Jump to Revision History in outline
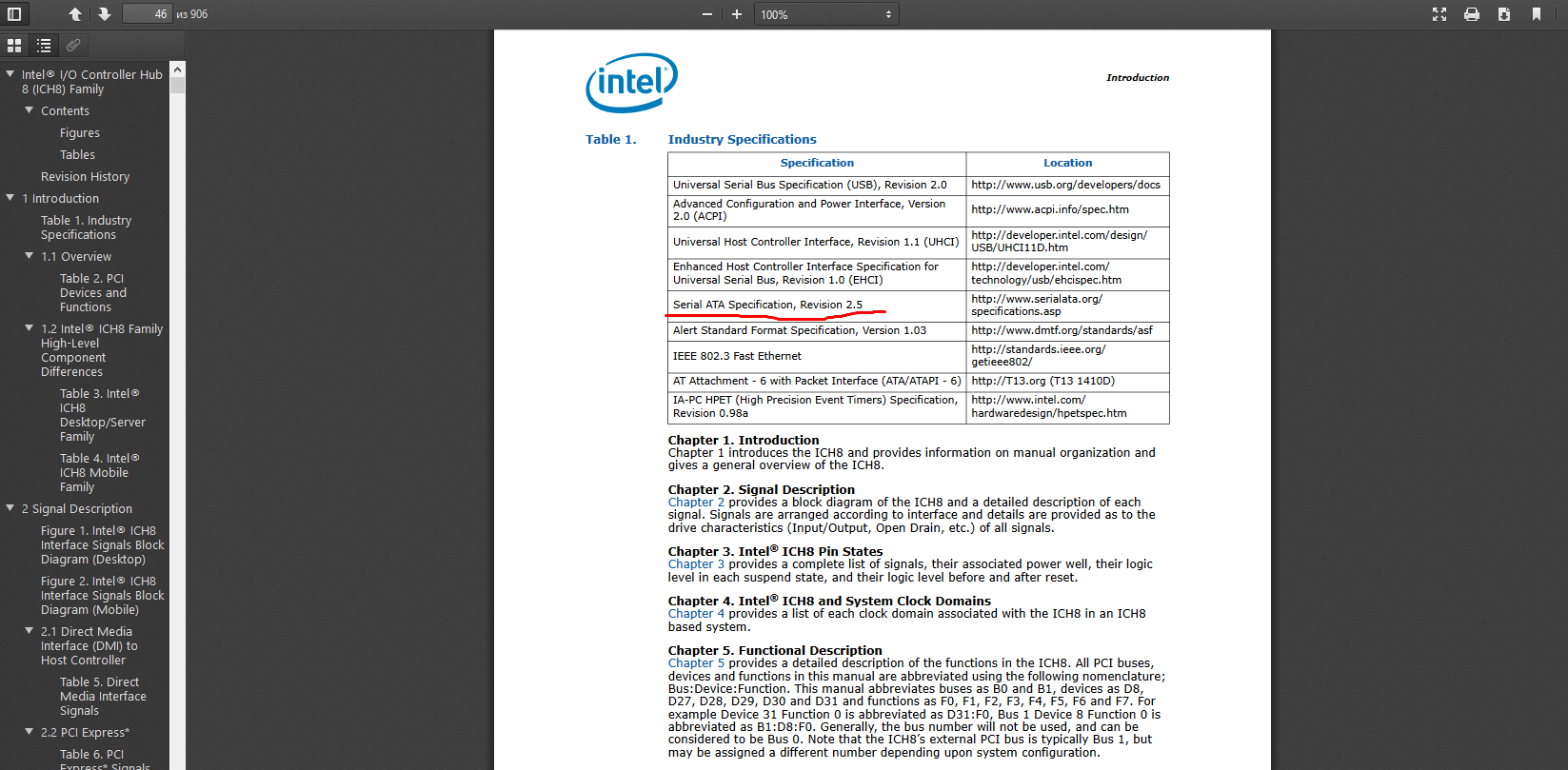Image resolution: width=1568 pixels, height=770 pixels. coord(85,177)
